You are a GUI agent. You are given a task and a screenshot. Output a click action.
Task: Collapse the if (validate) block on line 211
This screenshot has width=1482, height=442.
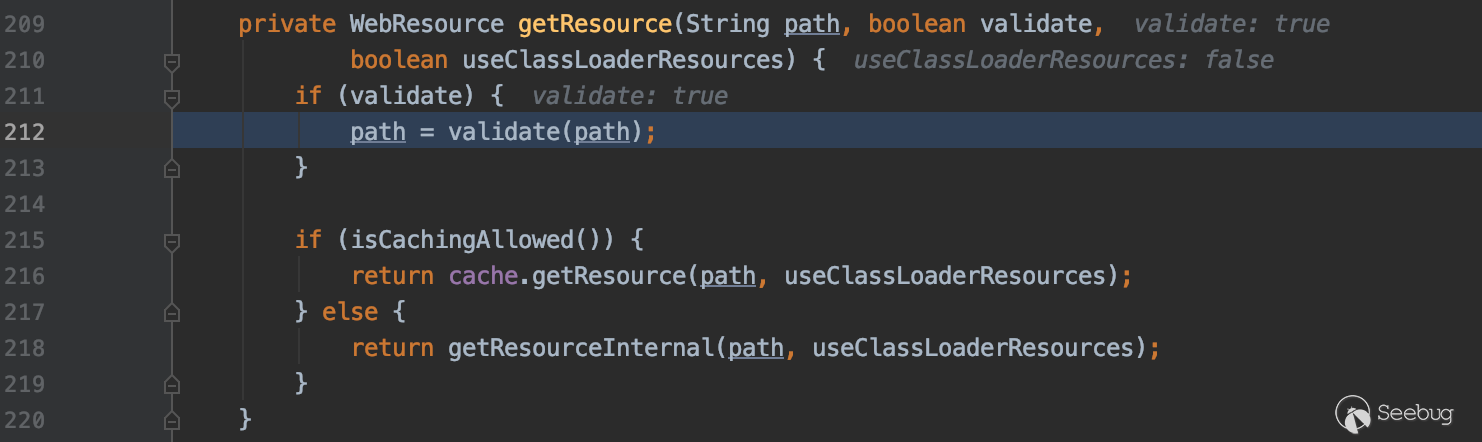pyautogui.click(x=172, y=98)
